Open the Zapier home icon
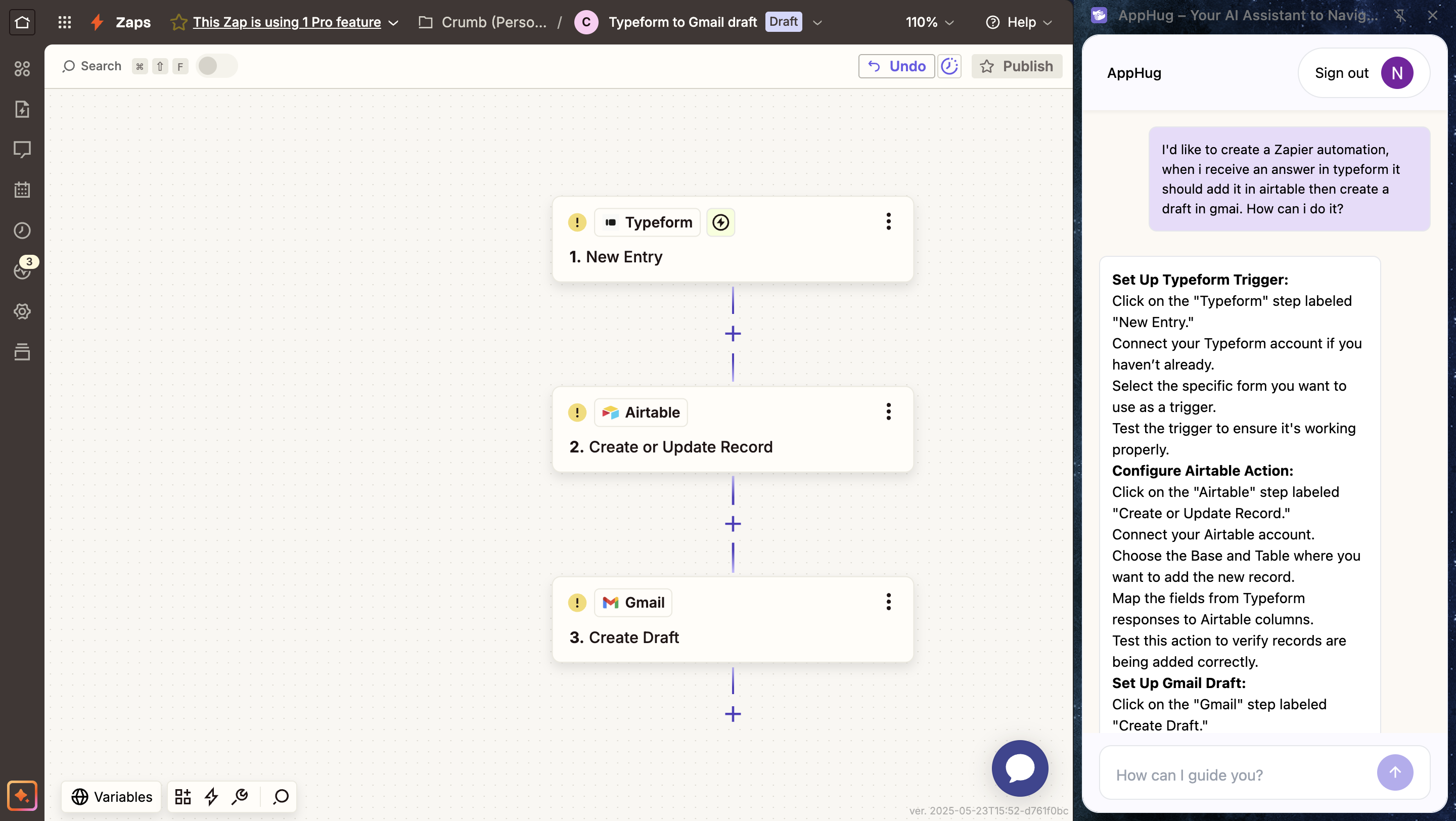The height and width of the screenshot is (821, 1456). 22,22
